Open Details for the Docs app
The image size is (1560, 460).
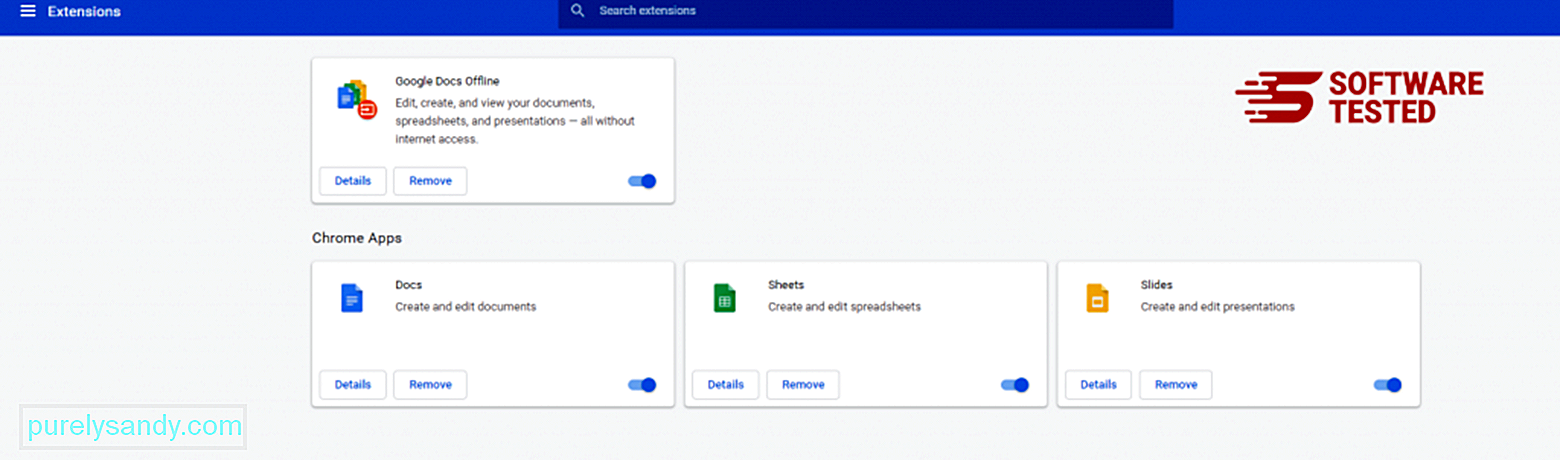pos(353,385)
